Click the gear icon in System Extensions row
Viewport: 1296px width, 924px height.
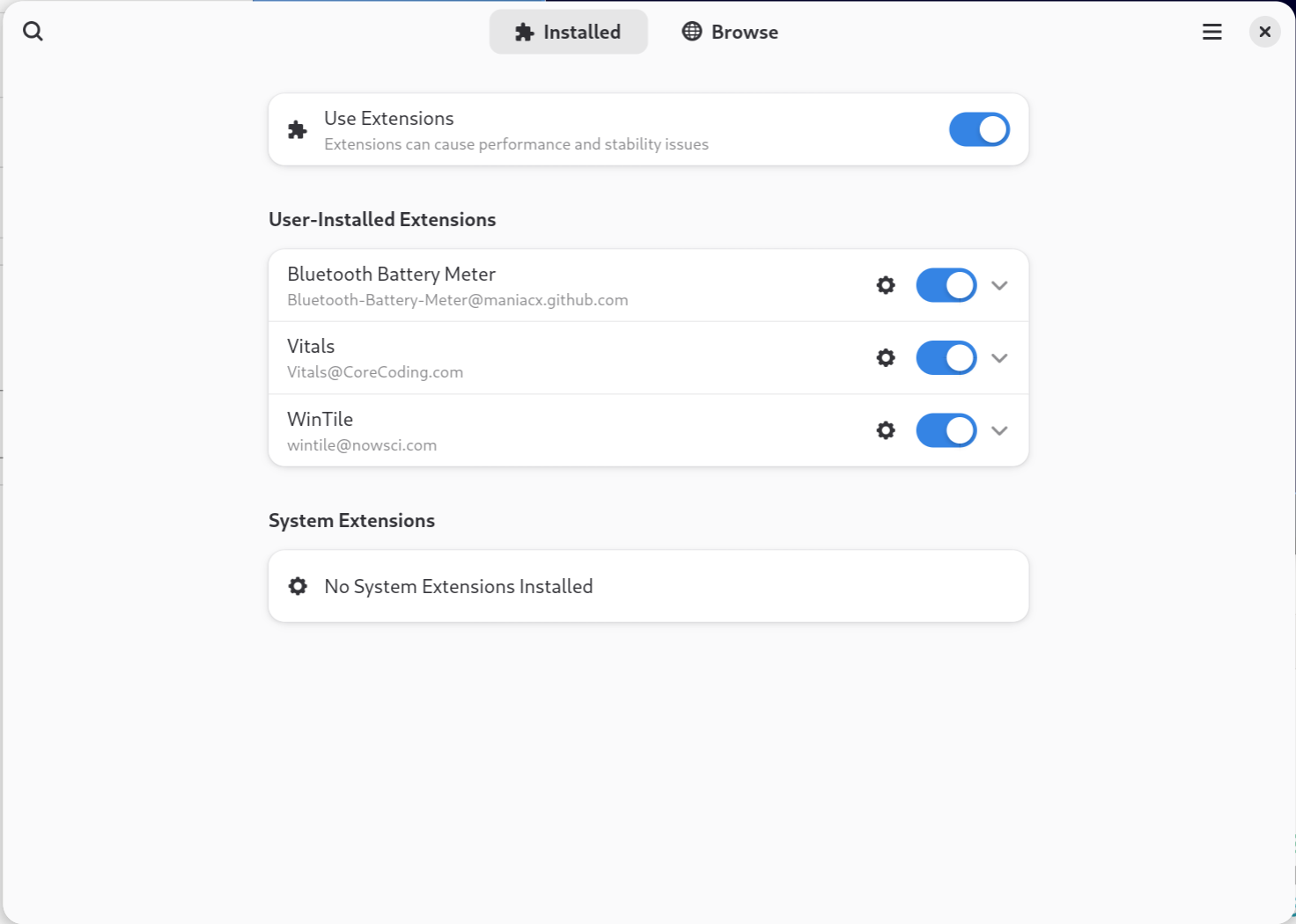point(298,586)
